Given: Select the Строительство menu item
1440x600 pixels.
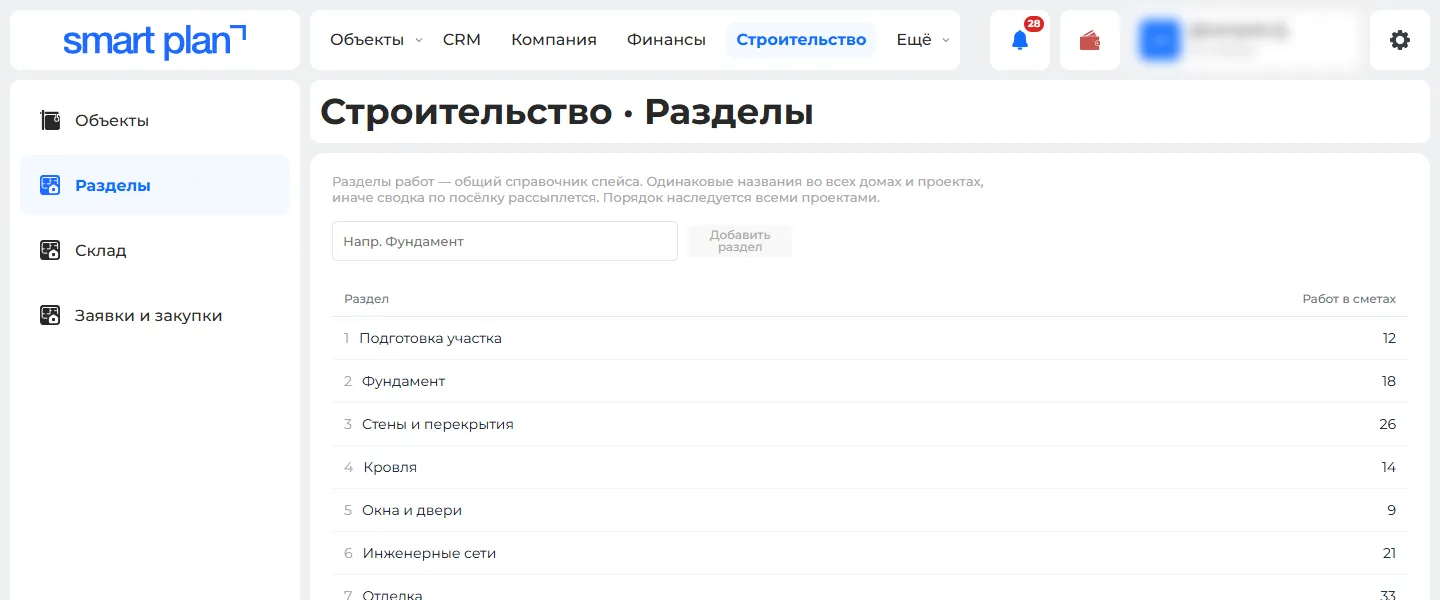Looking at the screenshot, I should pos(801,40).
